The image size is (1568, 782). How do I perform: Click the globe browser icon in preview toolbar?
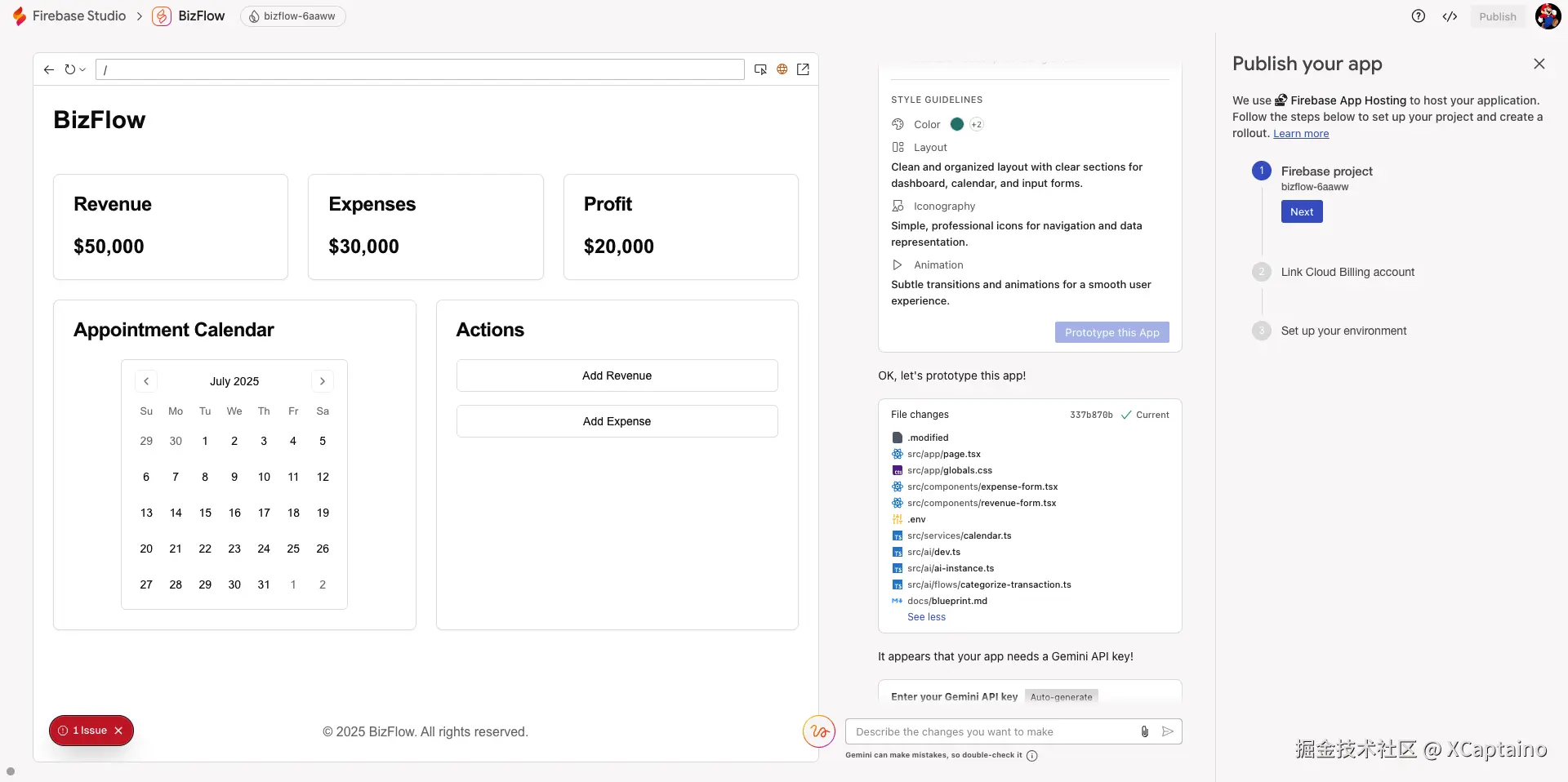(782, 69)
